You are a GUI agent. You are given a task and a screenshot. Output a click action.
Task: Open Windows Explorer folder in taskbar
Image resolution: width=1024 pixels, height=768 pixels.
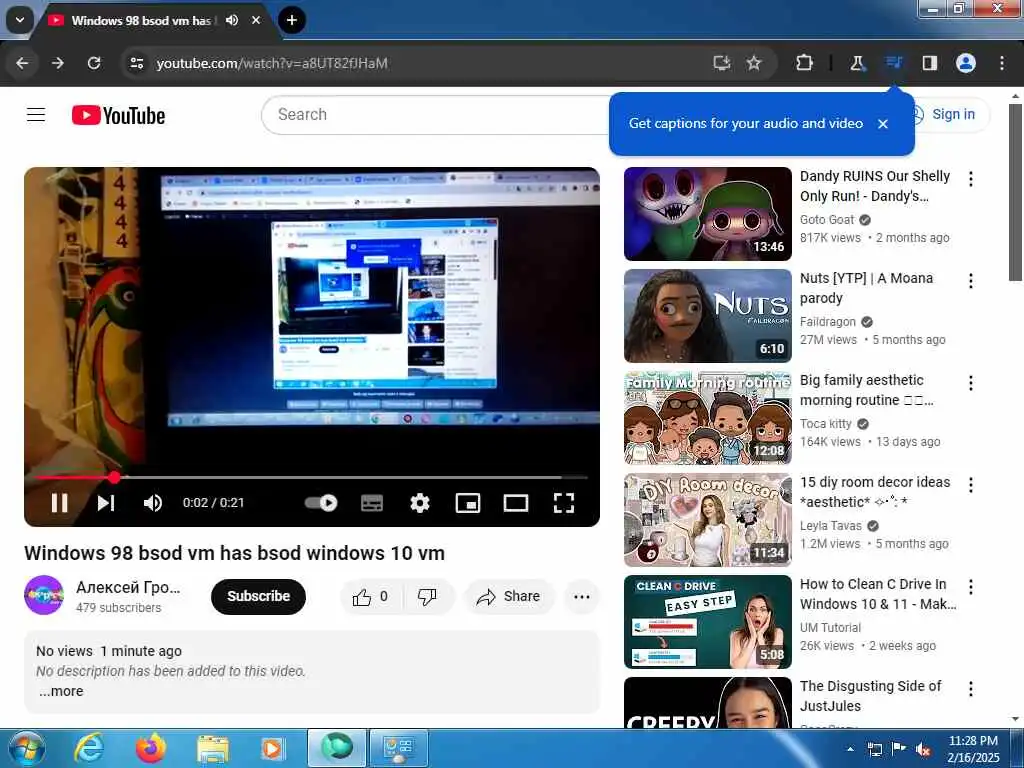tap(213, 748)
